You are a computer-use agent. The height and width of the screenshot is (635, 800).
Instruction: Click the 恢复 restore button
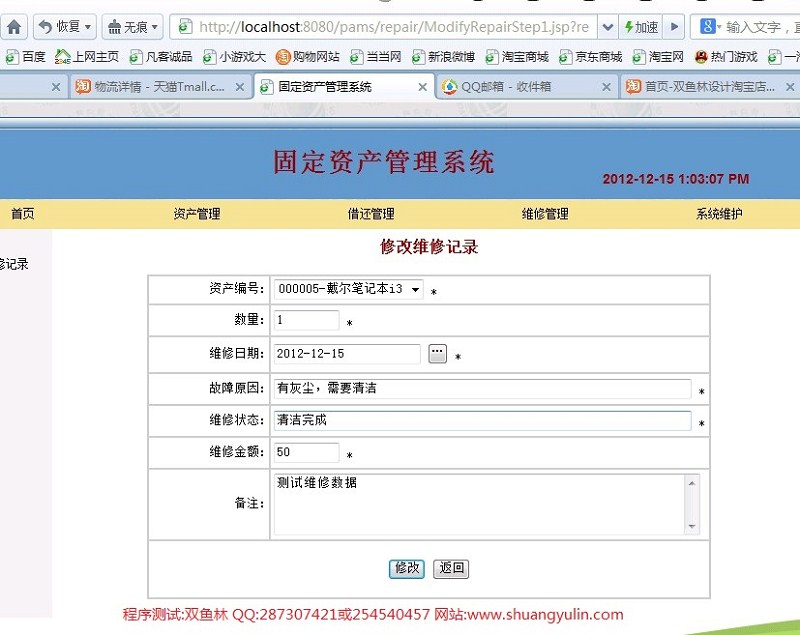tap(65, 27)
